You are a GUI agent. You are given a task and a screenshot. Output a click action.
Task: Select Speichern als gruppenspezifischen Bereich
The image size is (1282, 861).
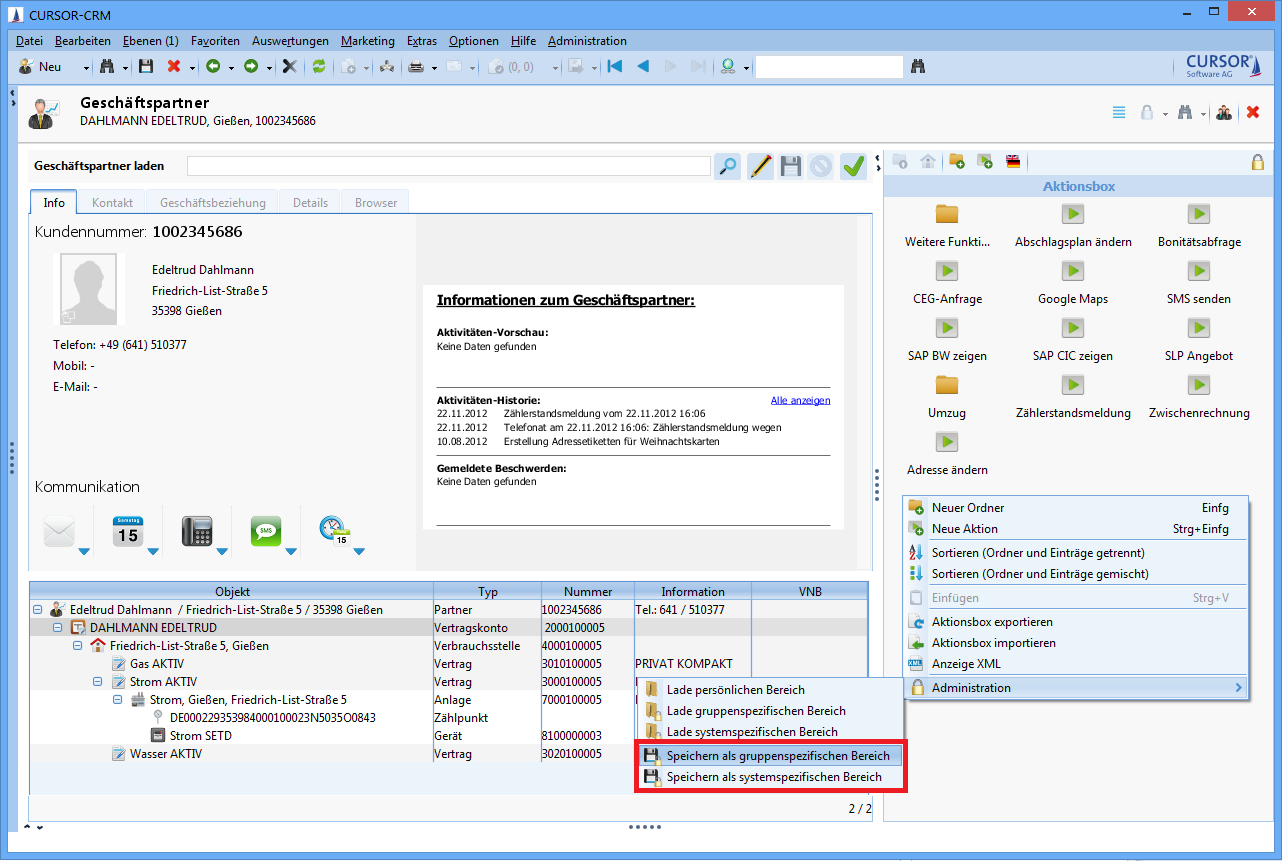pos(777,756)
